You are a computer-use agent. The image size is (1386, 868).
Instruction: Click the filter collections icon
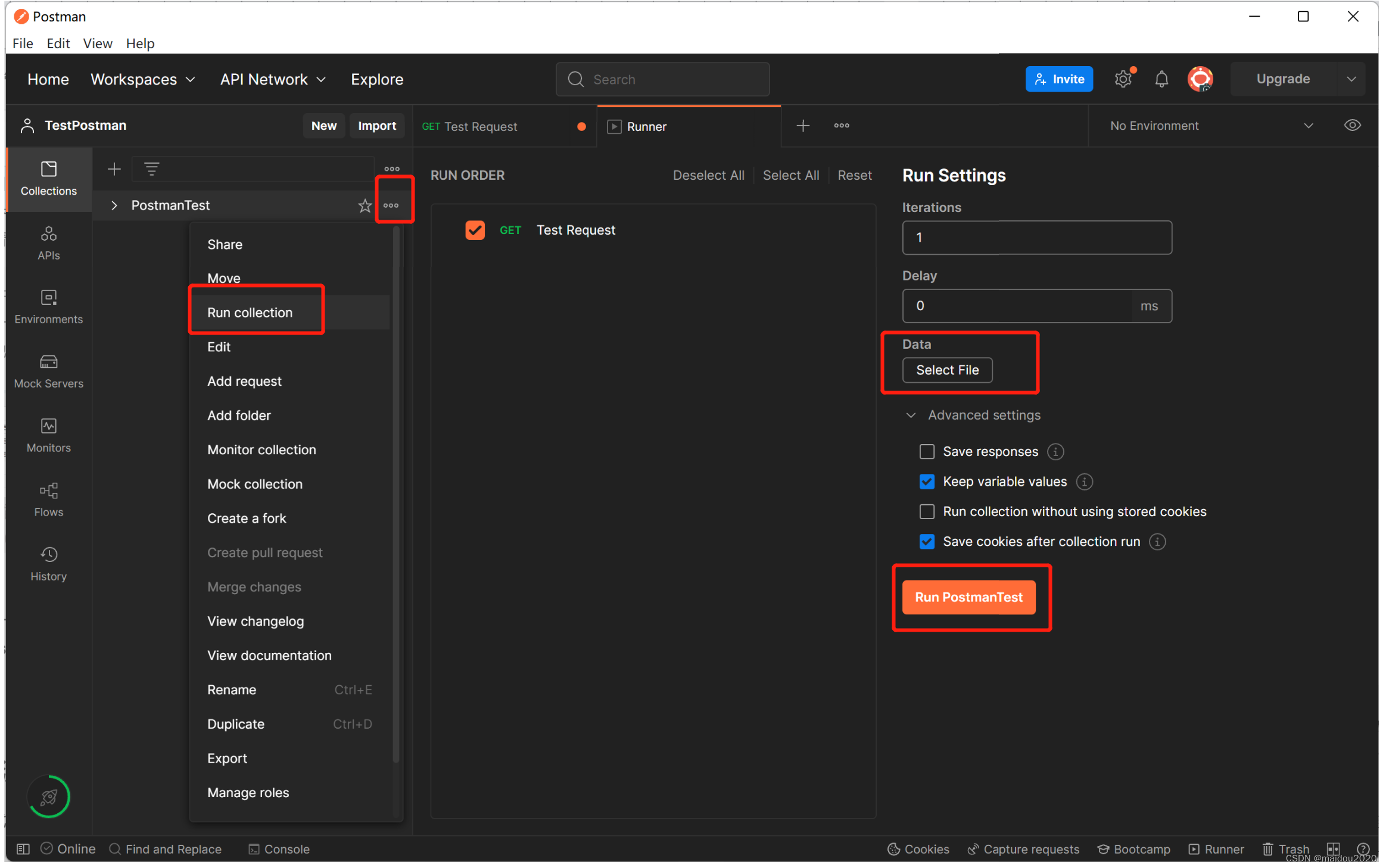coord(152,170)
